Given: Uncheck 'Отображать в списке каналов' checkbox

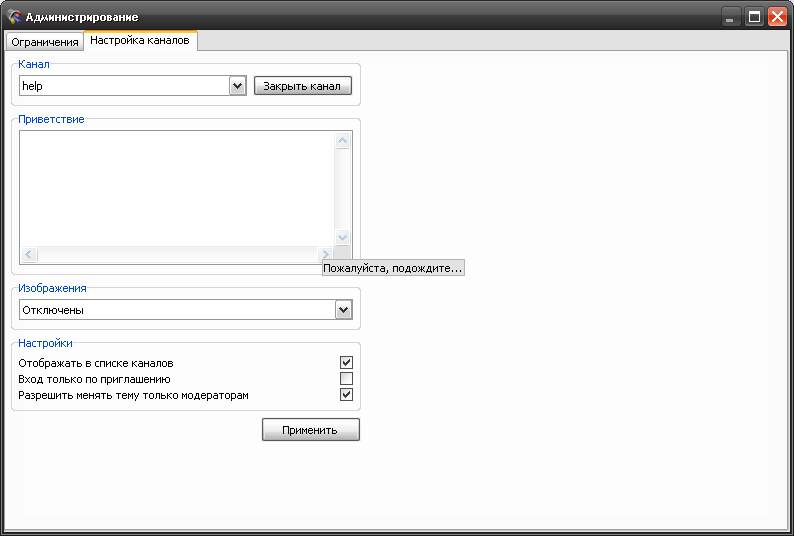Looking at the screenshot, I should tap(346, 363).
